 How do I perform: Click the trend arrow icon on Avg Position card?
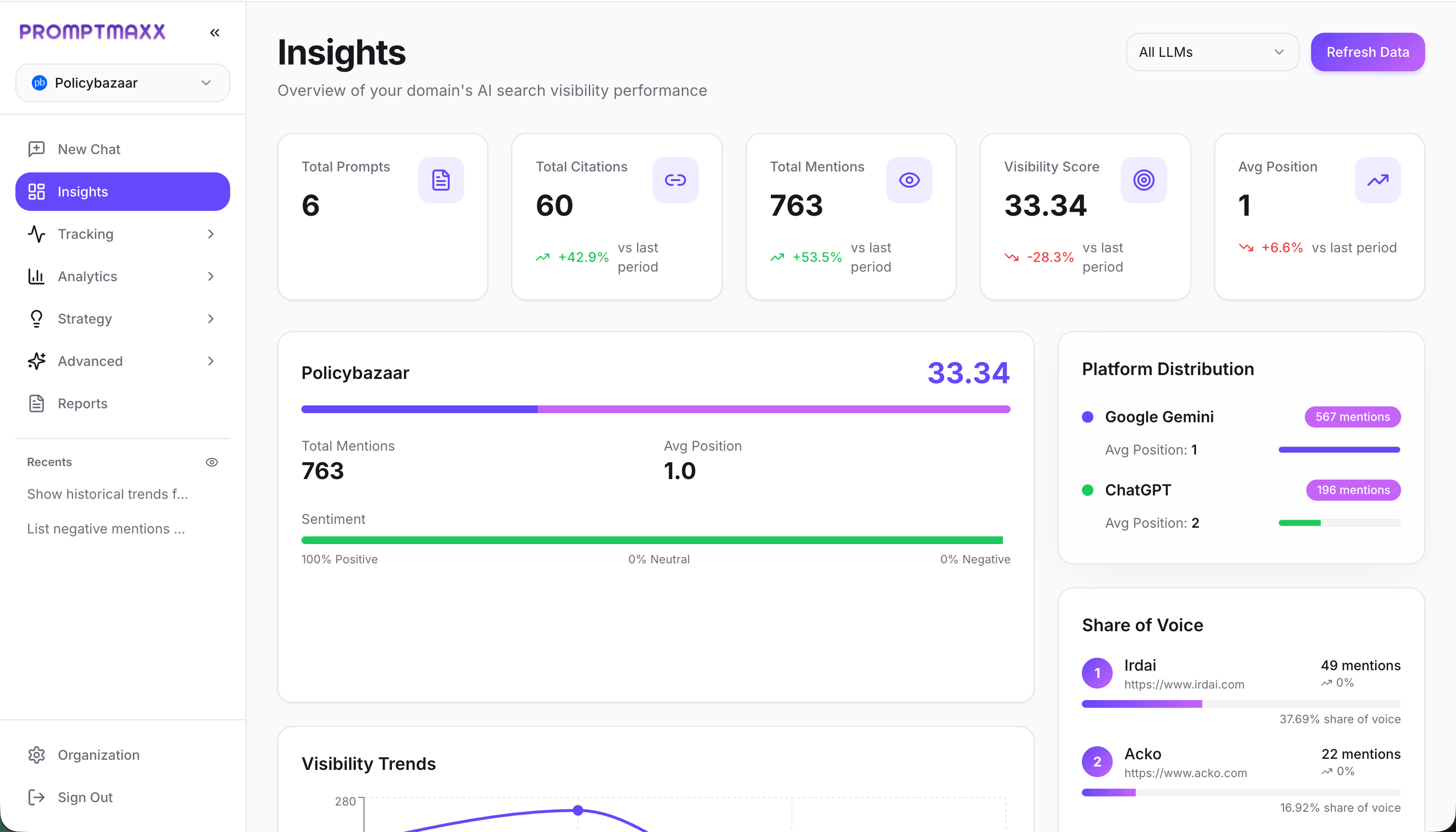pos(1377,180)
